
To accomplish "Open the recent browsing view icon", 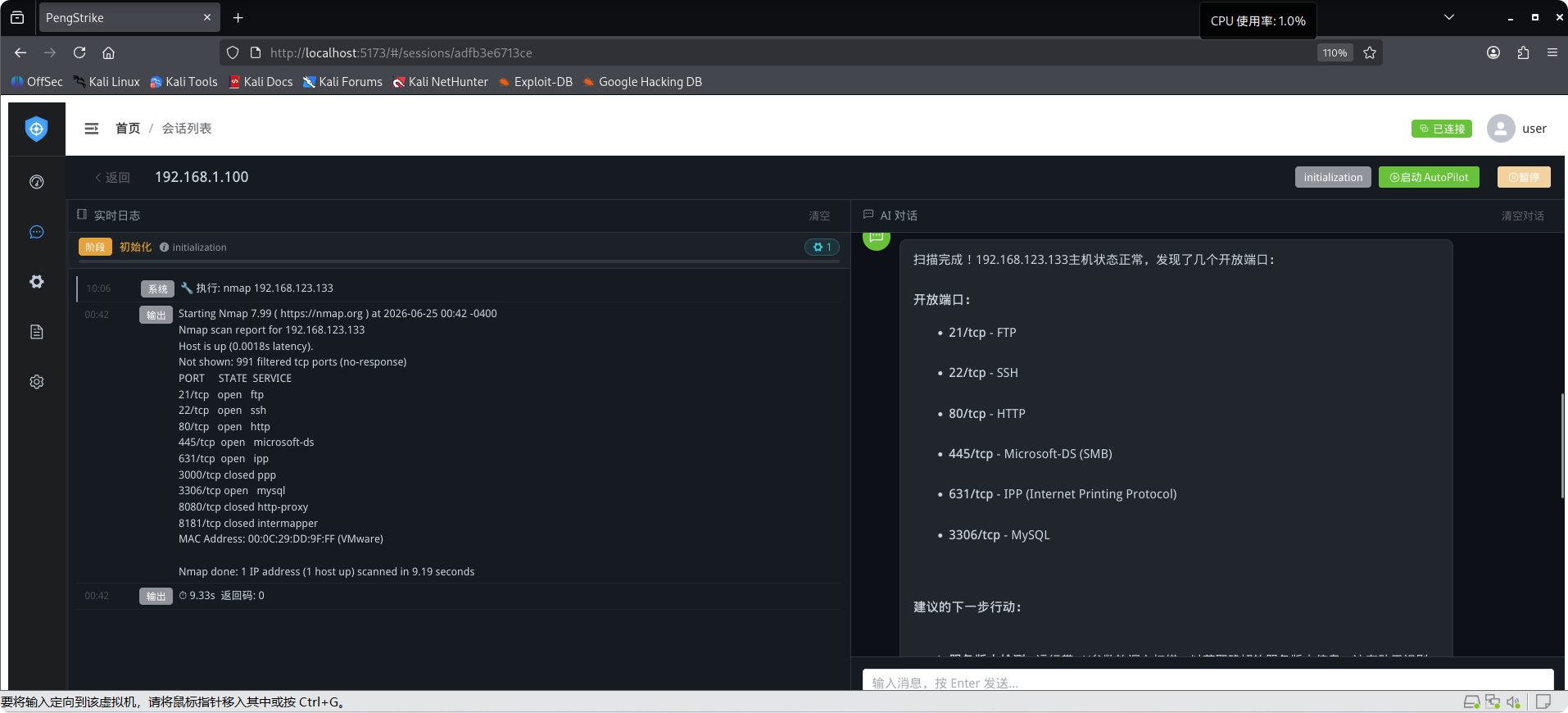I will 17,17.
